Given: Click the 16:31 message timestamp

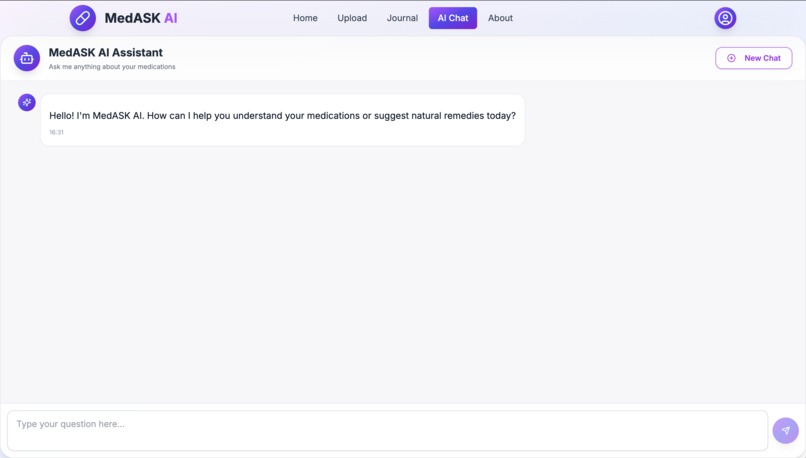Looking at the screenshot, I should tap(57, 132).
